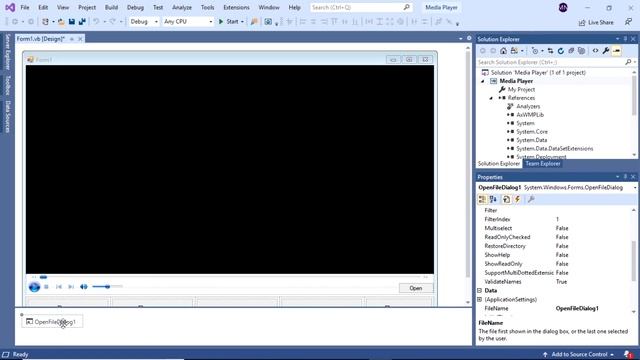Click the Open button on the form
Image resolution: width=640 pixels, height=360 pixels.
[416, 288]
